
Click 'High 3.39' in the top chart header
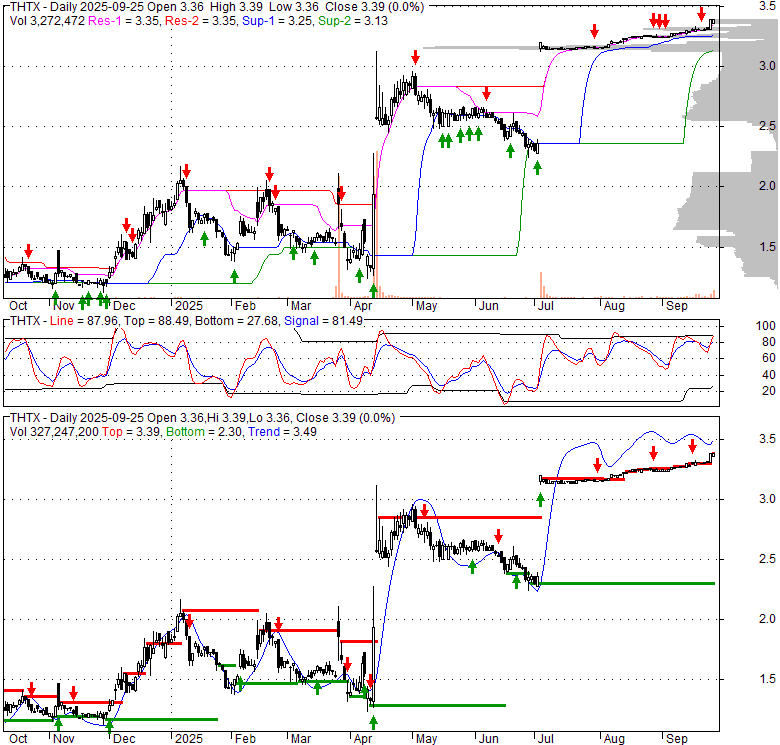coord(237,7)
